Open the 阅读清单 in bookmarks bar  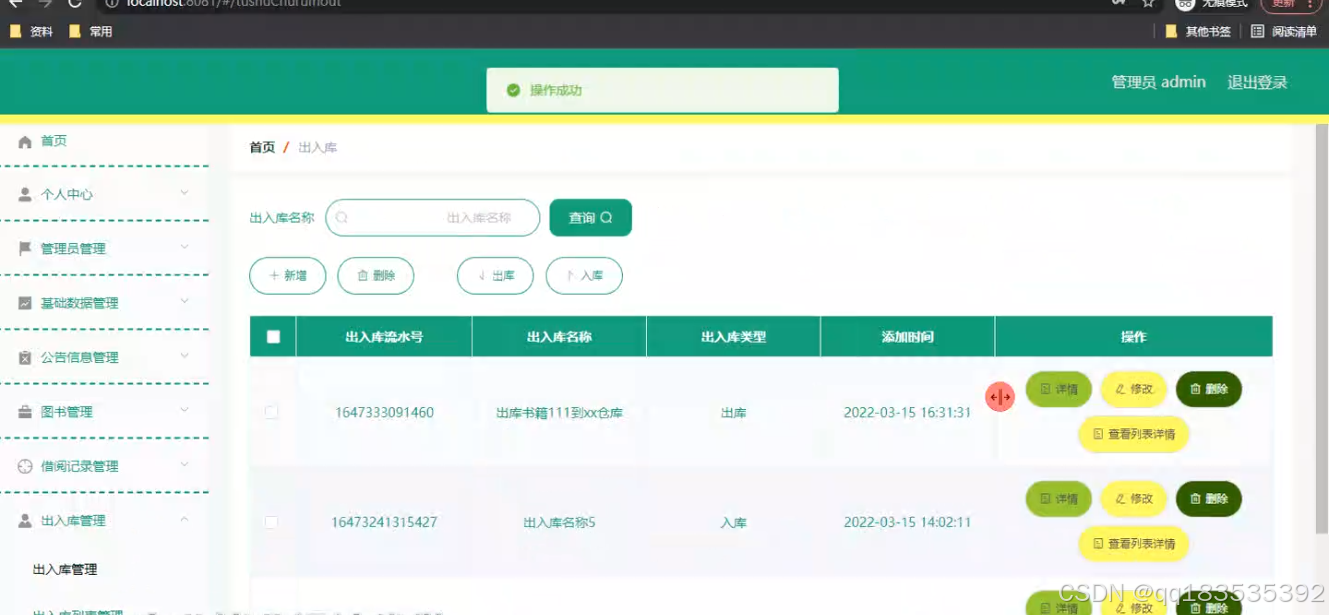coord(1288,31)
